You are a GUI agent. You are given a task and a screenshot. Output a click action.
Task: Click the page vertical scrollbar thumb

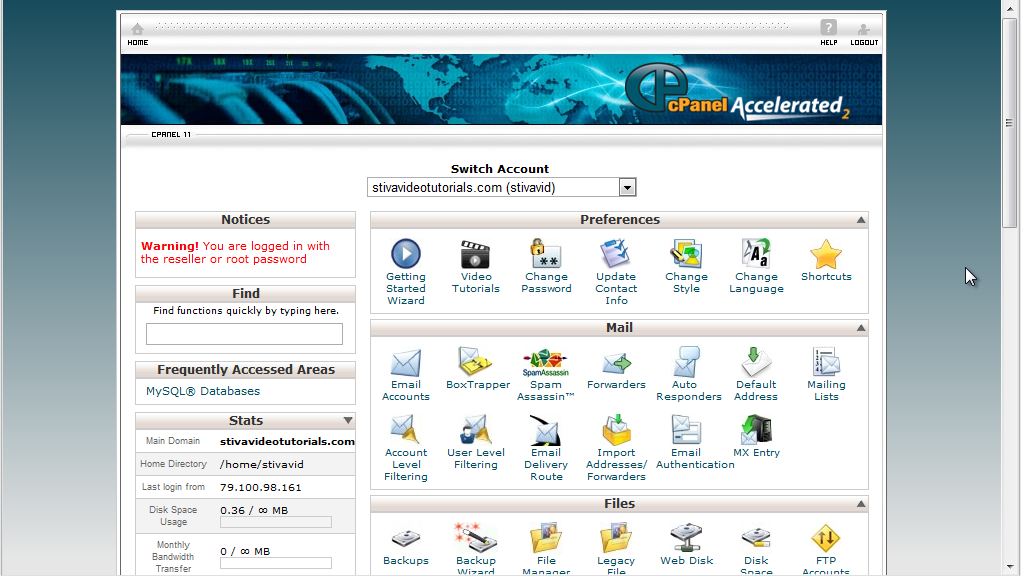[1010, 123]
